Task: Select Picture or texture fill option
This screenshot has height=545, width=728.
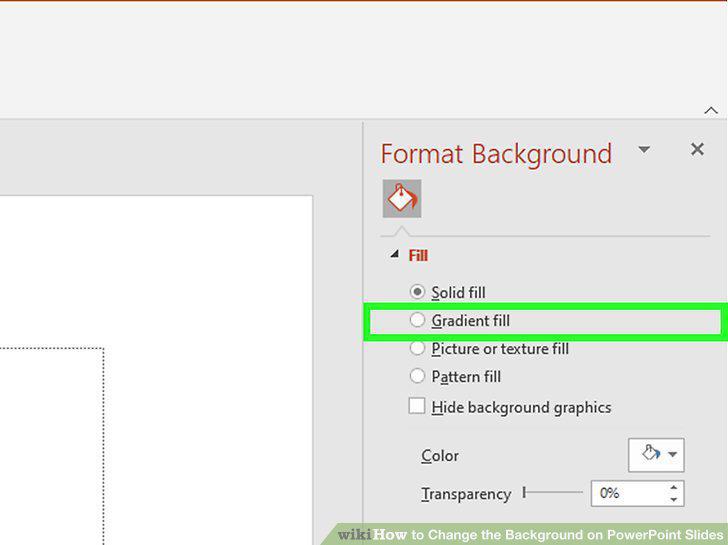Action: tap(417, 348)
